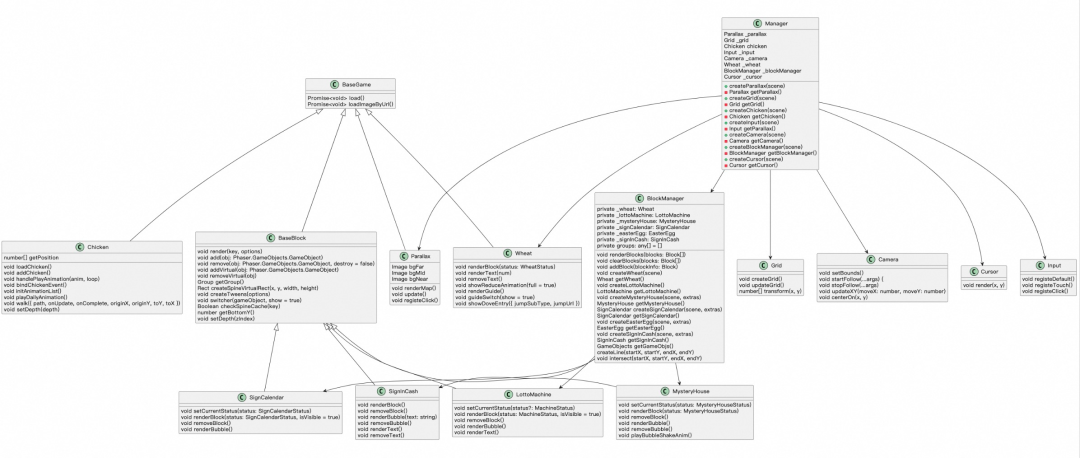Click green marker before createCamera(scene)

click(x=725, y=135)
